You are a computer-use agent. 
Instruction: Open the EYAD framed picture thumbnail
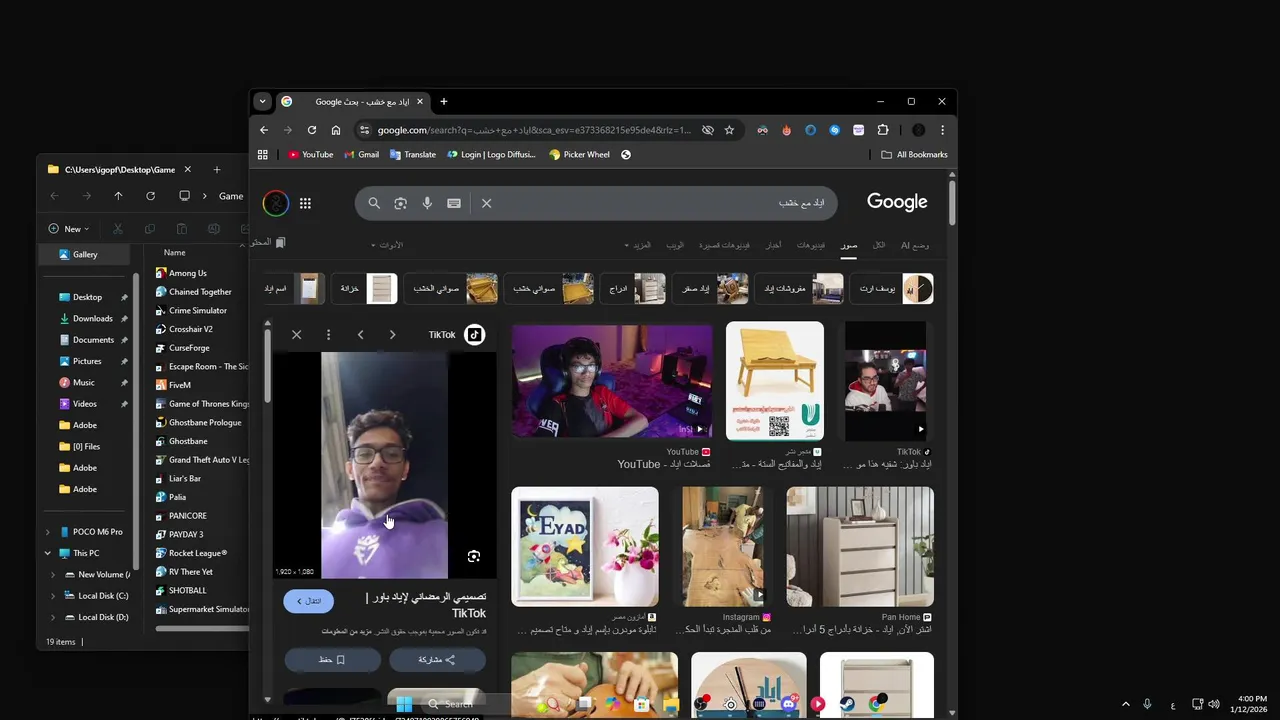point(585,546)
